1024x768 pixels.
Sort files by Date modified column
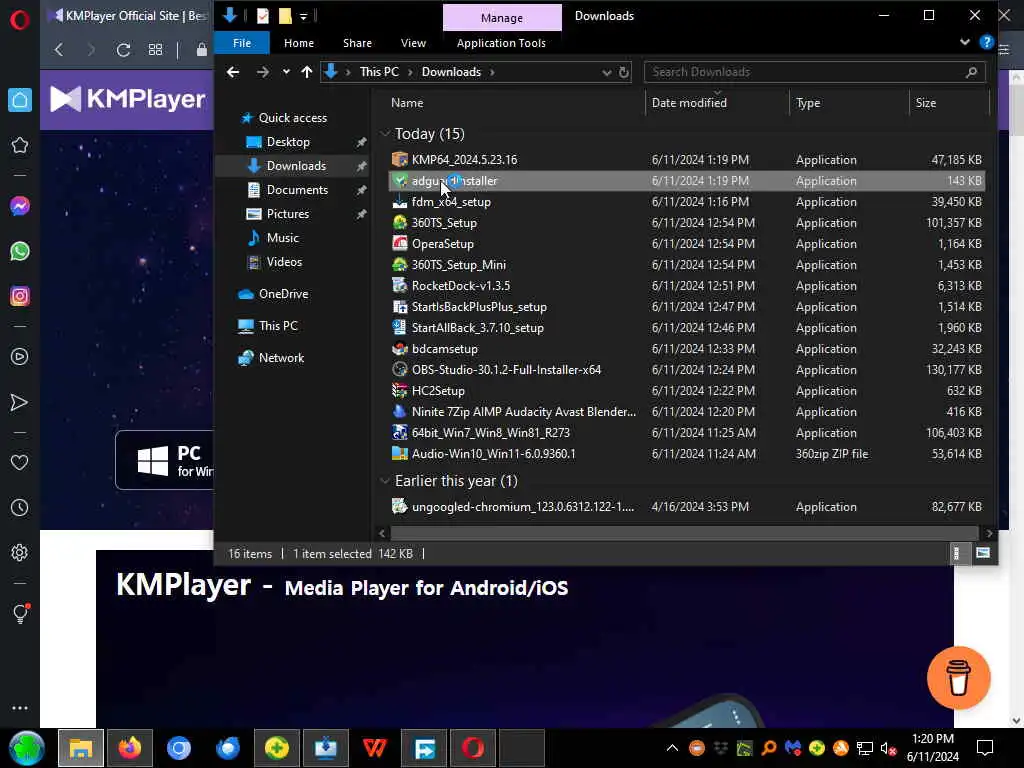pos(689,103)
